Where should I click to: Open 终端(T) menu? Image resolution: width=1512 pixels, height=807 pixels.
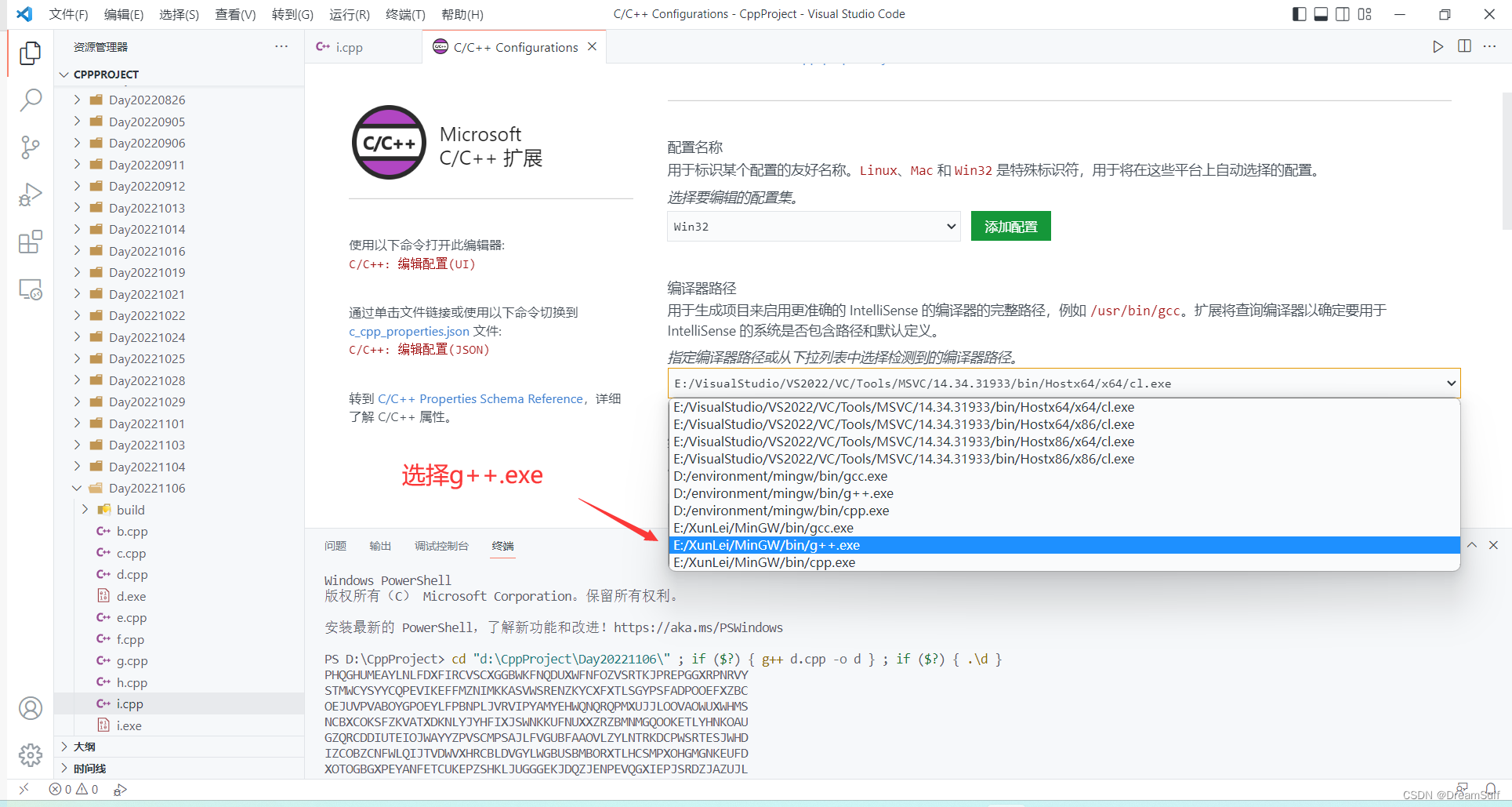[405, 14]
